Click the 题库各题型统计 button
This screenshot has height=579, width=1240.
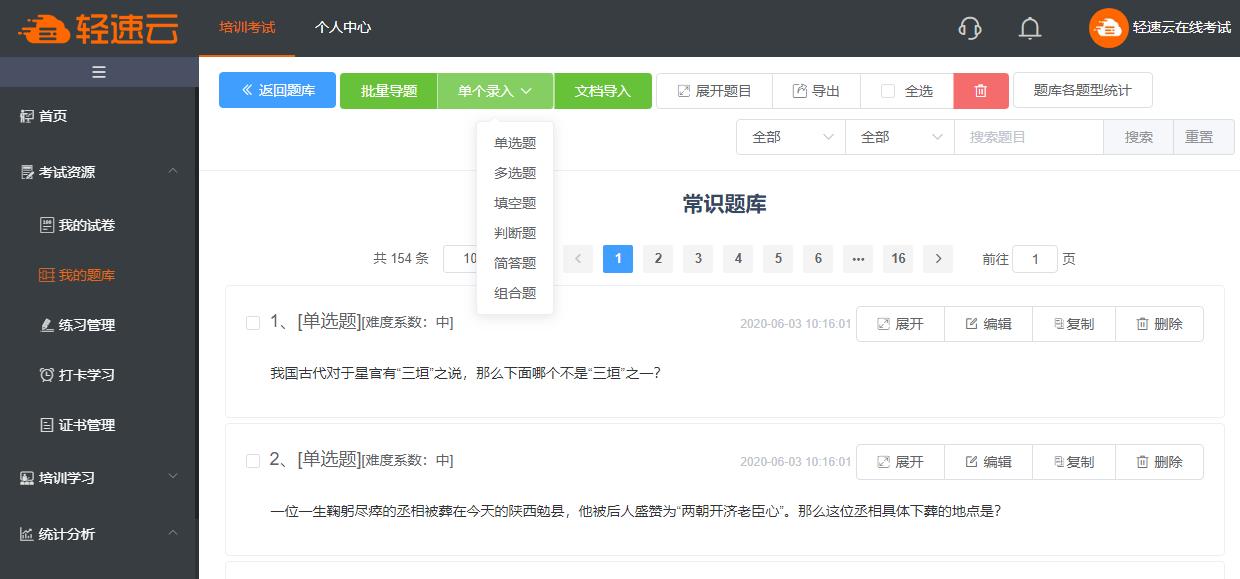[x=1083, y=90]
